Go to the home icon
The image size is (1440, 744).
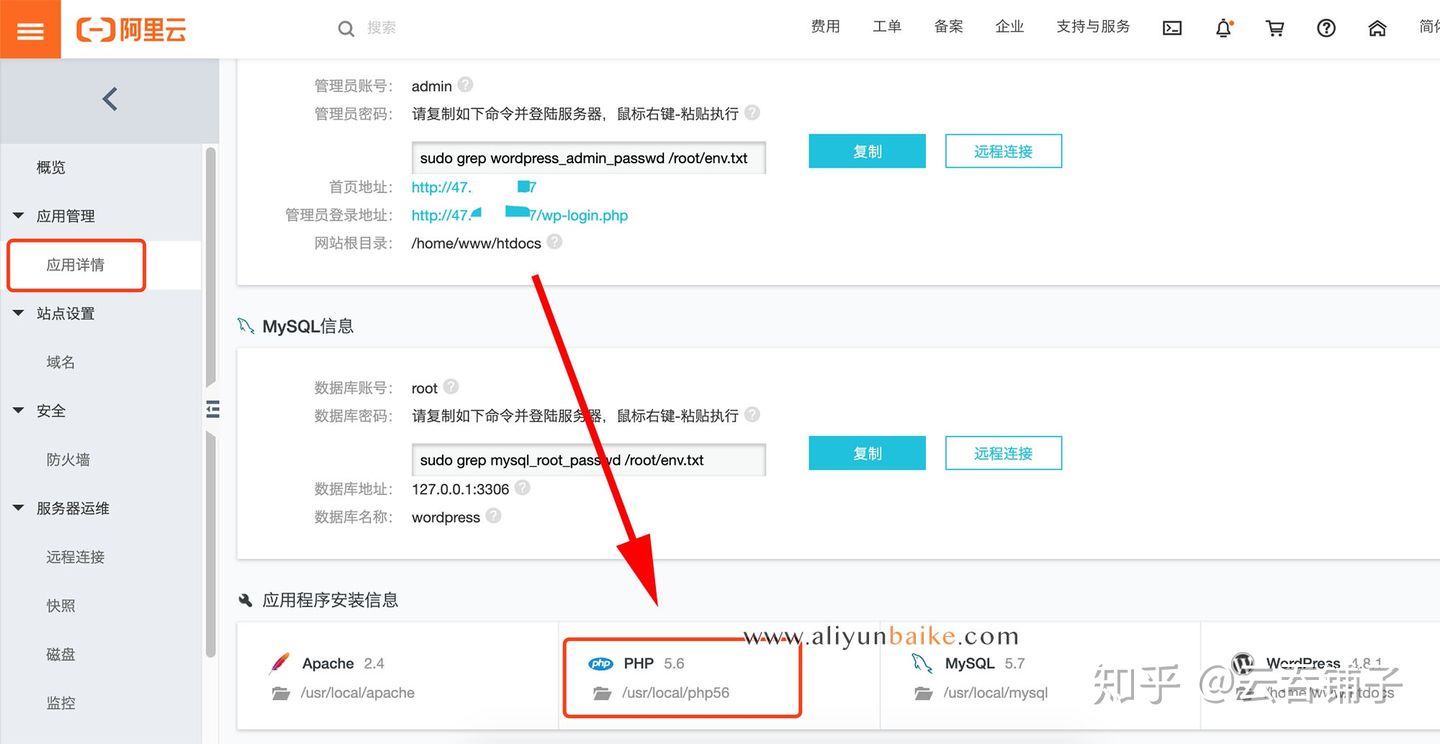click(1378, 29)
